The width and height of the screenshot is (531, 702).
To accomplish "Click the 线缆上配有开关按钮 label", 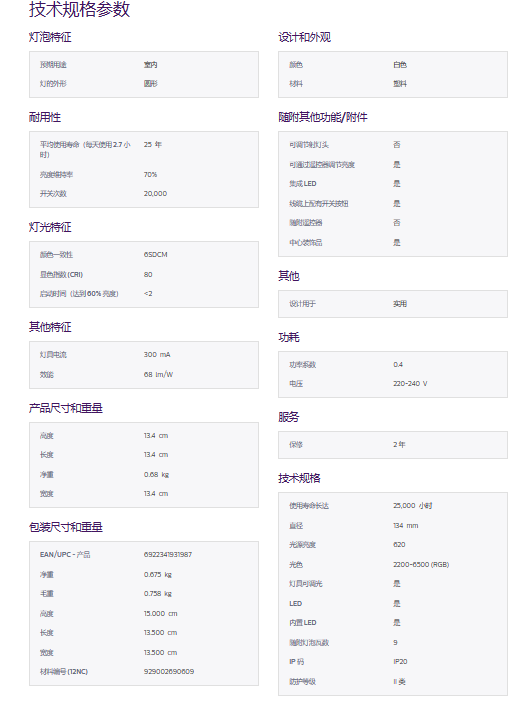I will [x=319, y=203].
